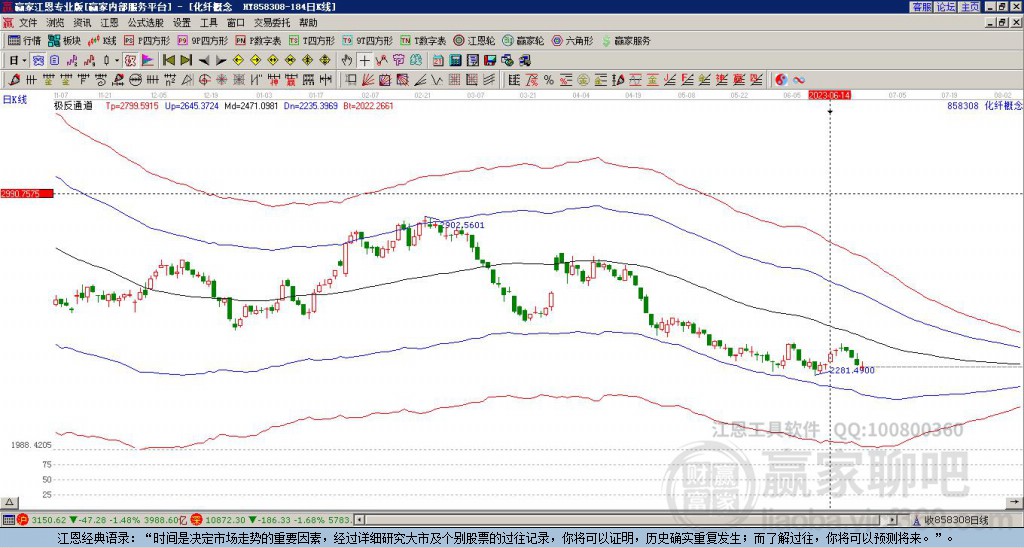Open the 浏览 menu
The height and width of the screenshot is (548, 1024).
56,23
